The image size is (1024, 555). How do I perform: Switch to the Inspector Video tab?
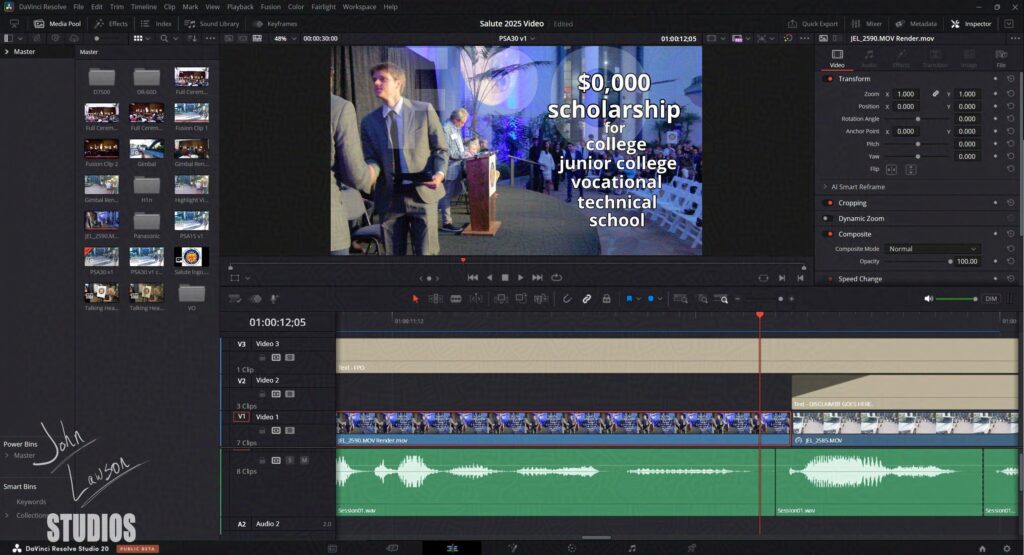pyautogui.click(x=837, y=58)
